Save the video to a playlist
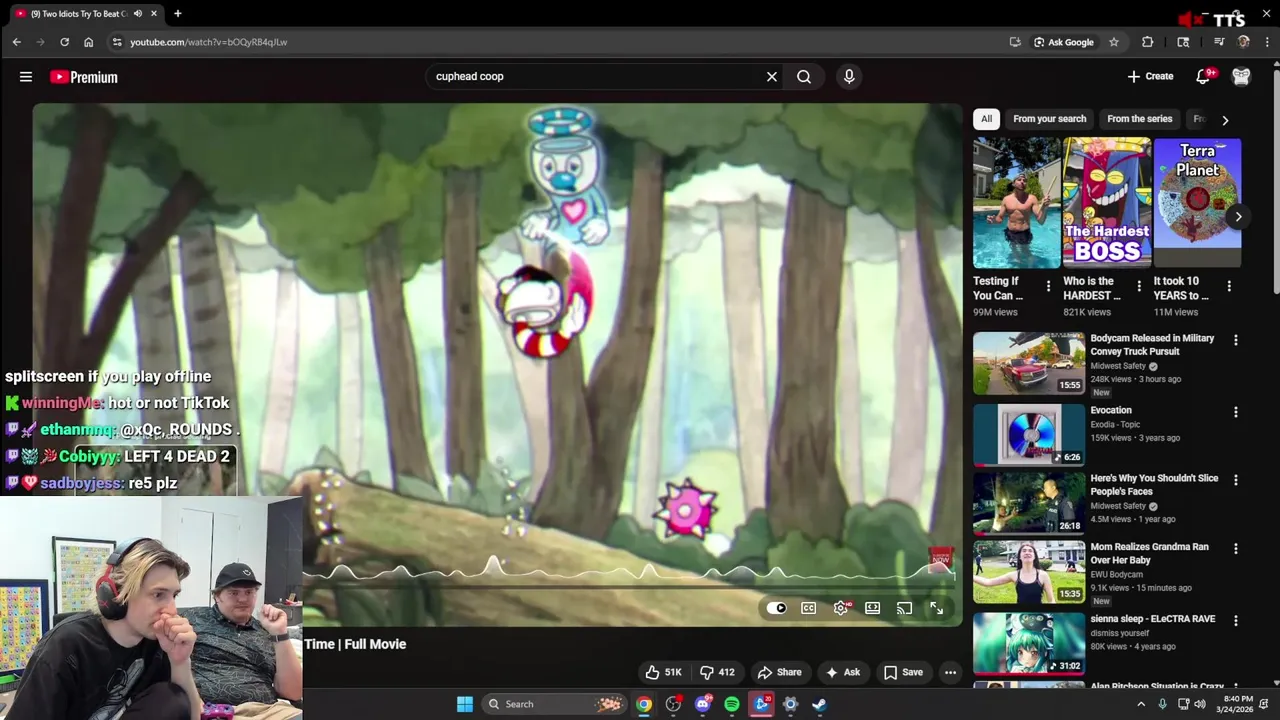 tap(902, 672)
